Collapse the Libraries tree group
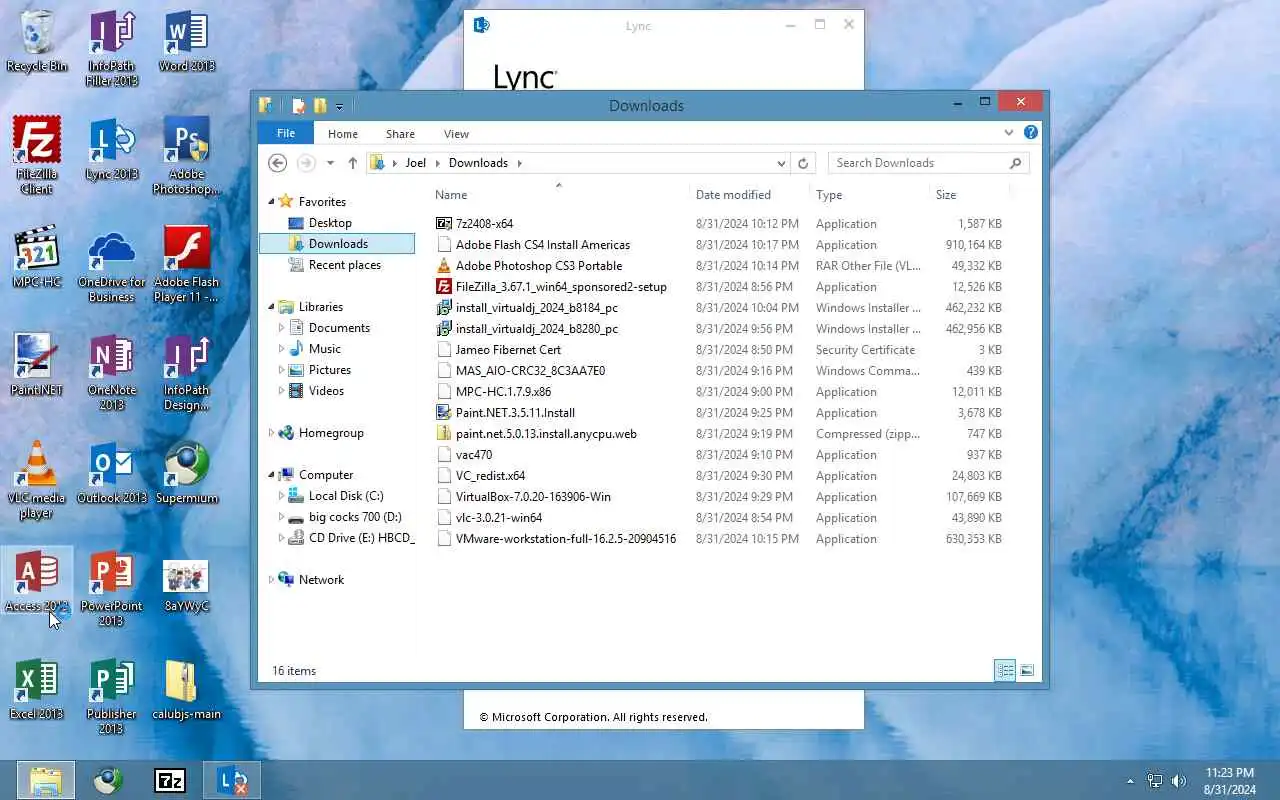The width and height of the screenshot is (1280, 800). coord(271,307)
